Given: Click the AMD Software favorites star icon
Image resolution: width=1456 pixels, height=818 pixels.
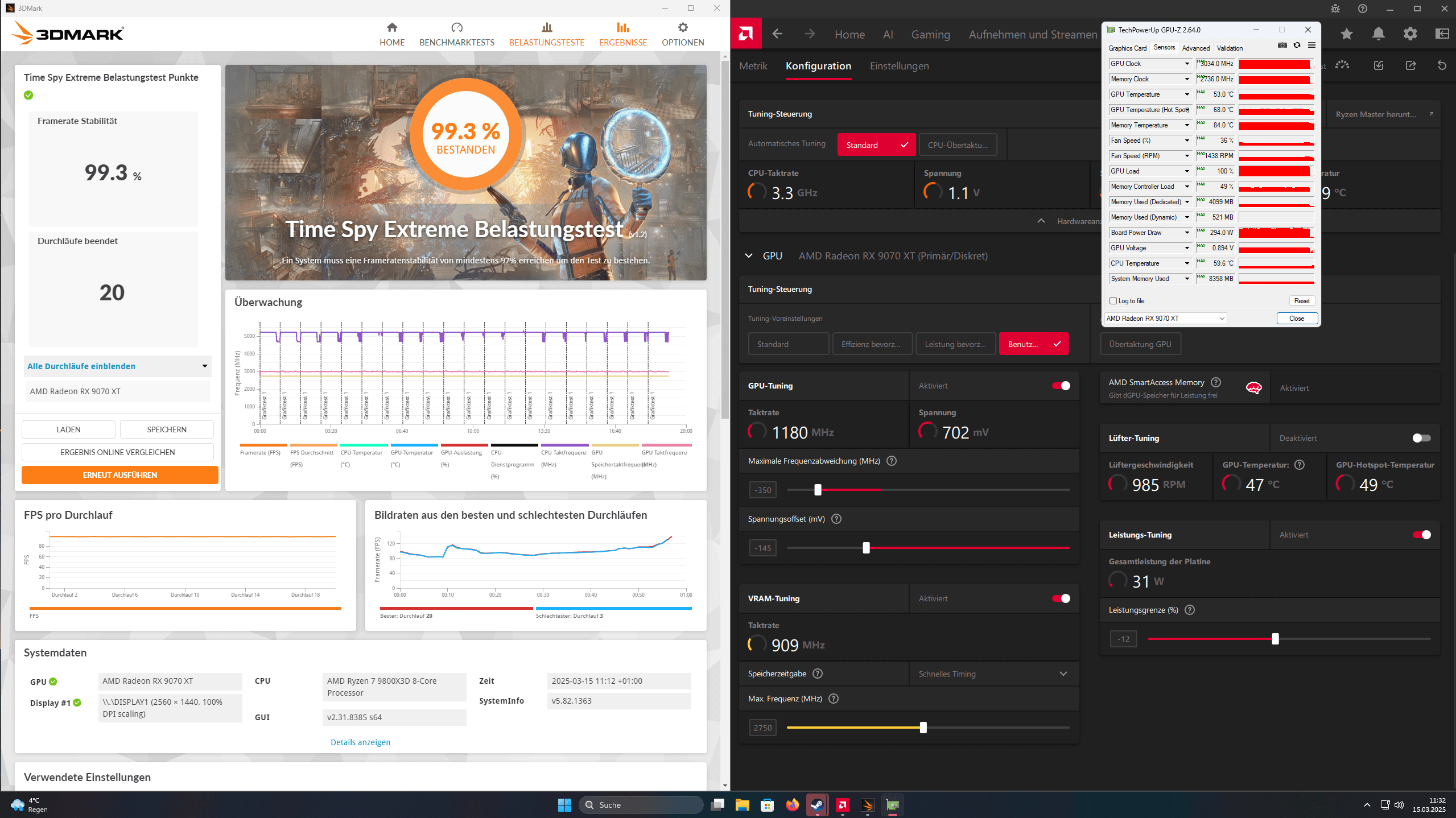Looking at the screenshot, I should pos(1346,34).
